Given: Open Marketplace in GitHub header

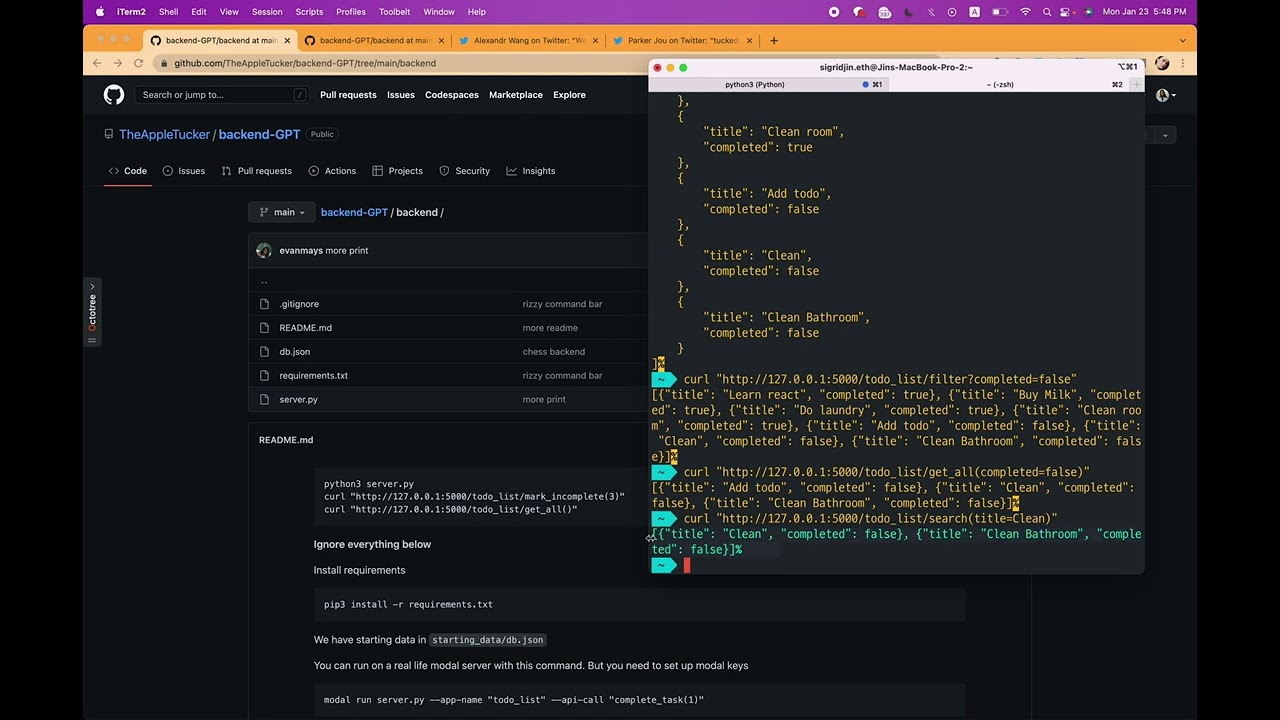Looking at the screenshot, I should 516,95.
